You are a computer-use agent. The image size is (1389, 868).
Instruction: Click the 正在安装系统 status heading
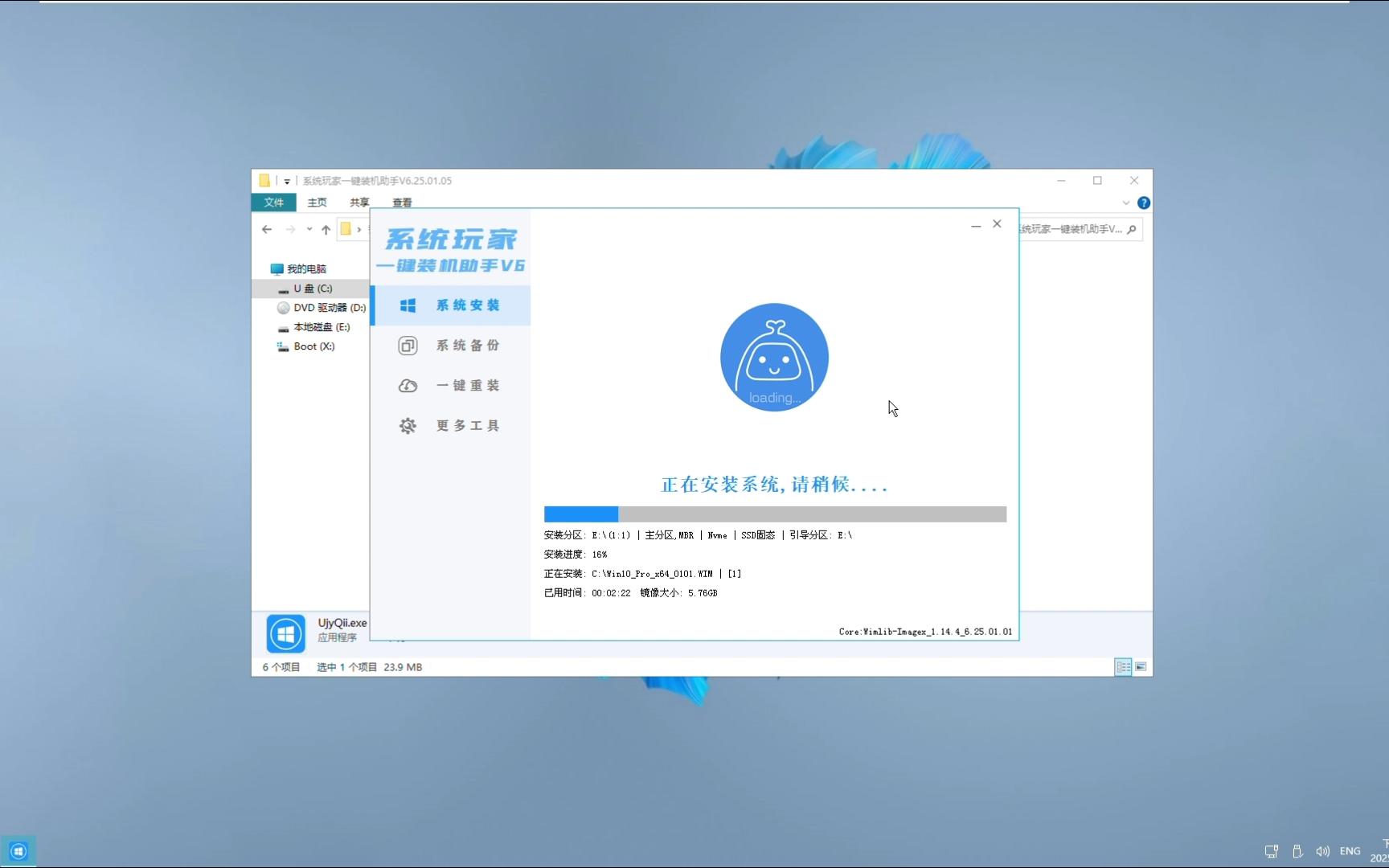775,485
